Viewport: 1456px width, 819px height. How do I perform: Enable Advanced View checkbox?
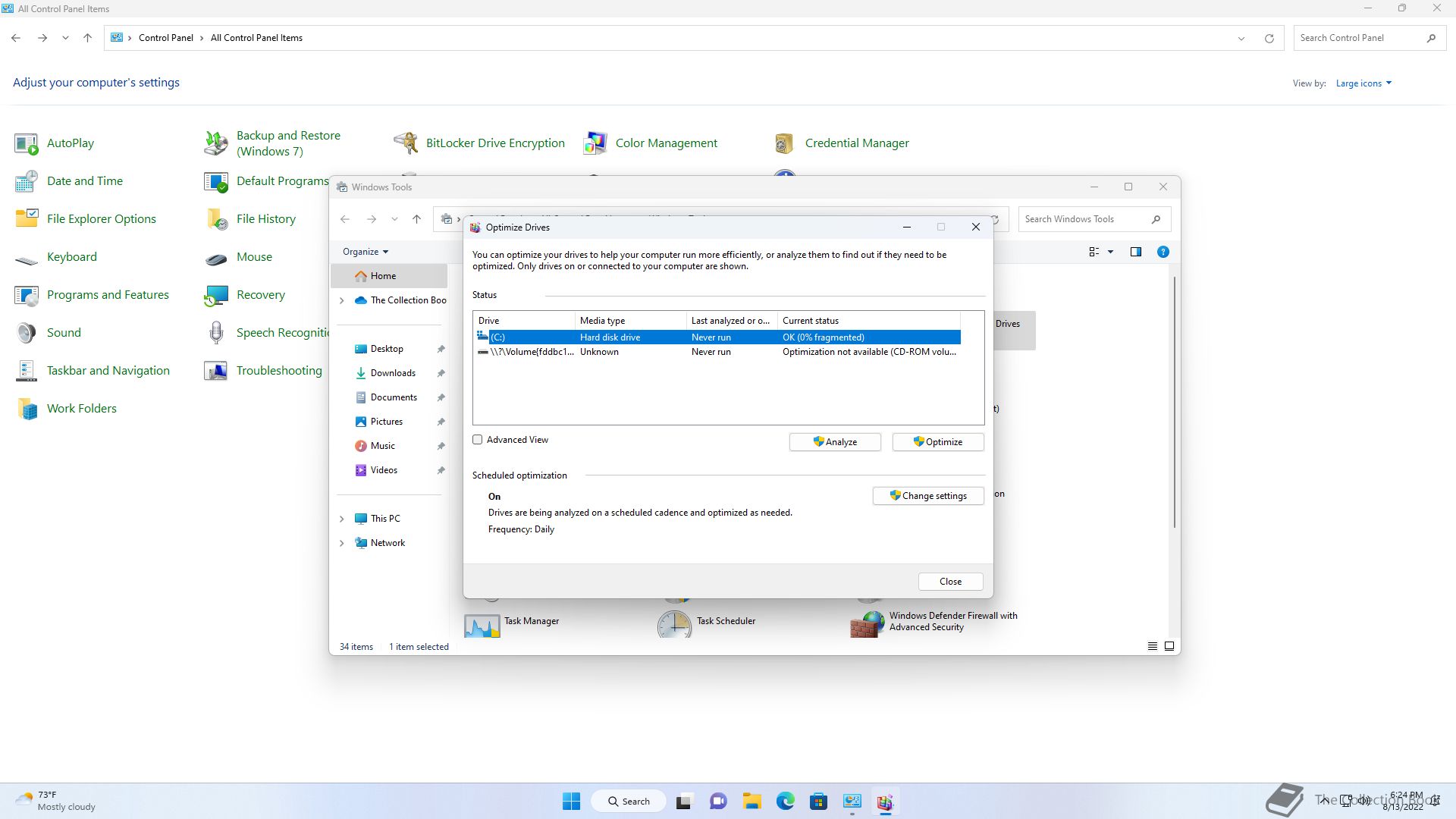click(x=478, y=440)
